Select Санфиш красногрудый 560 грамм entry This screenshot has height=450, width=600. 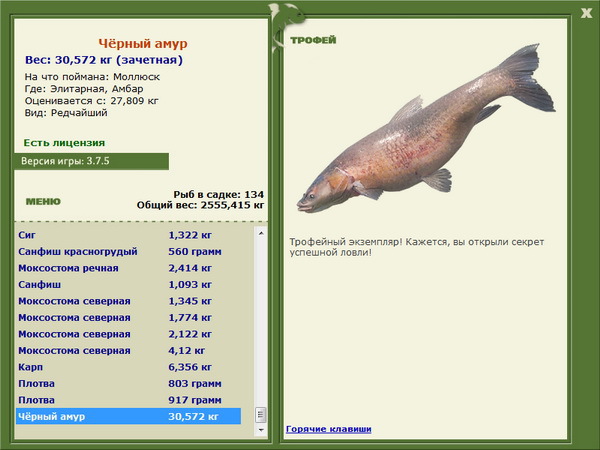click(129, 251)
